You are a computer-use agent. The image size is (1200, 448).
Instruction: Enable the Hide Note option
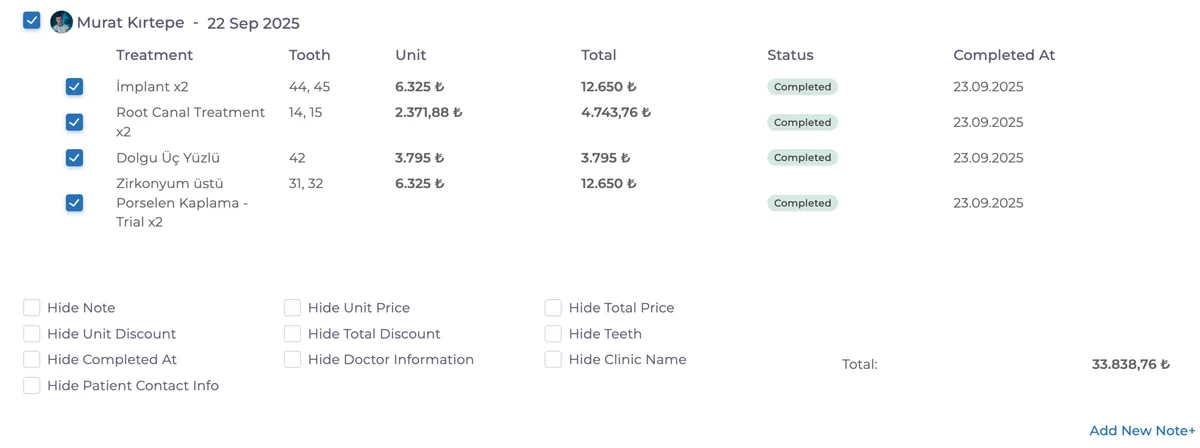[32, 308]
